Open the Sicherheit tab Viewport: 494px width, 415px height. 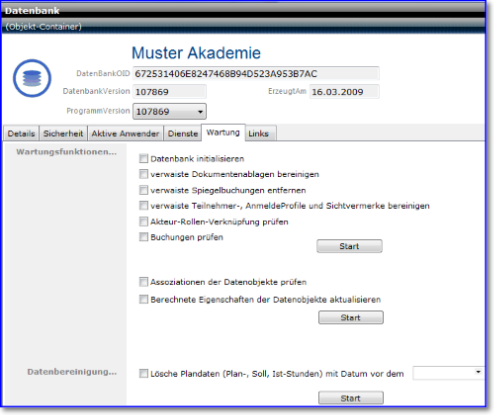pos(63,134)
